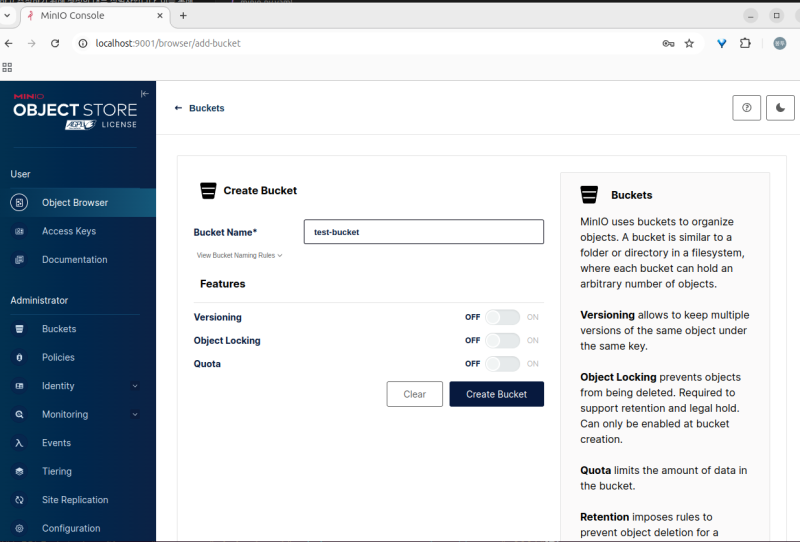Enable the Quota toggle
800x542 pixels.
click(x=503, y=363)
